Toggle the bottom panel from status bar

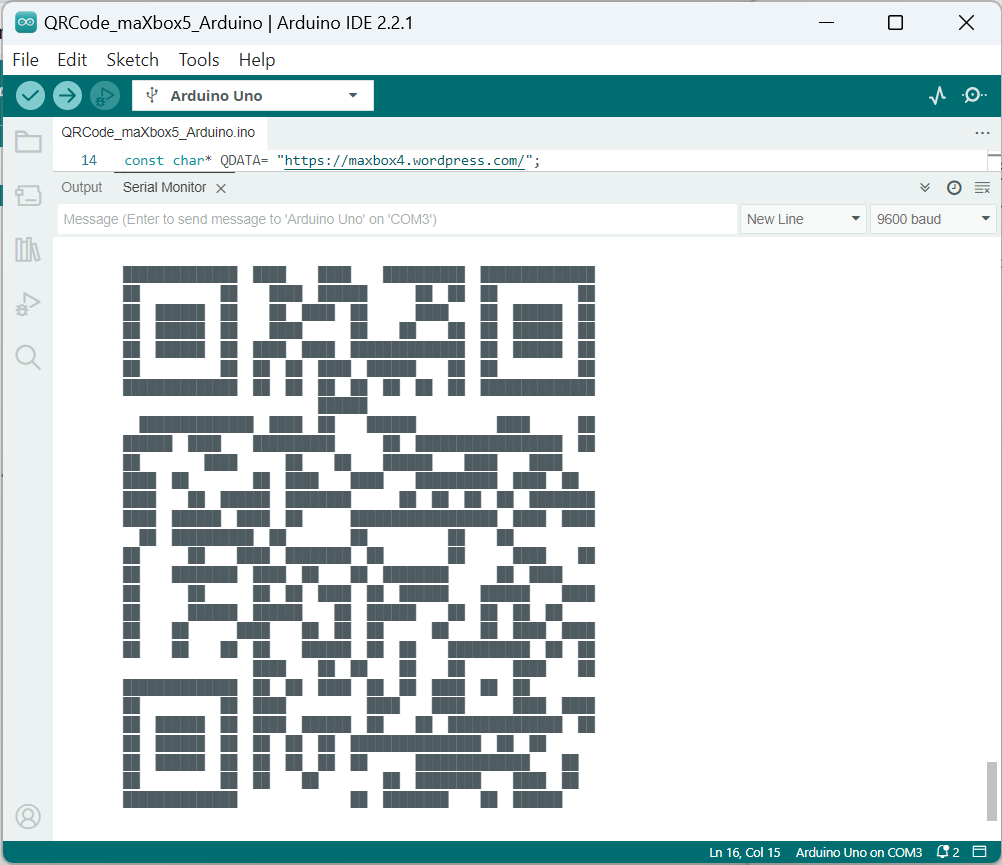pyautogui.click(x=979, y=852)
